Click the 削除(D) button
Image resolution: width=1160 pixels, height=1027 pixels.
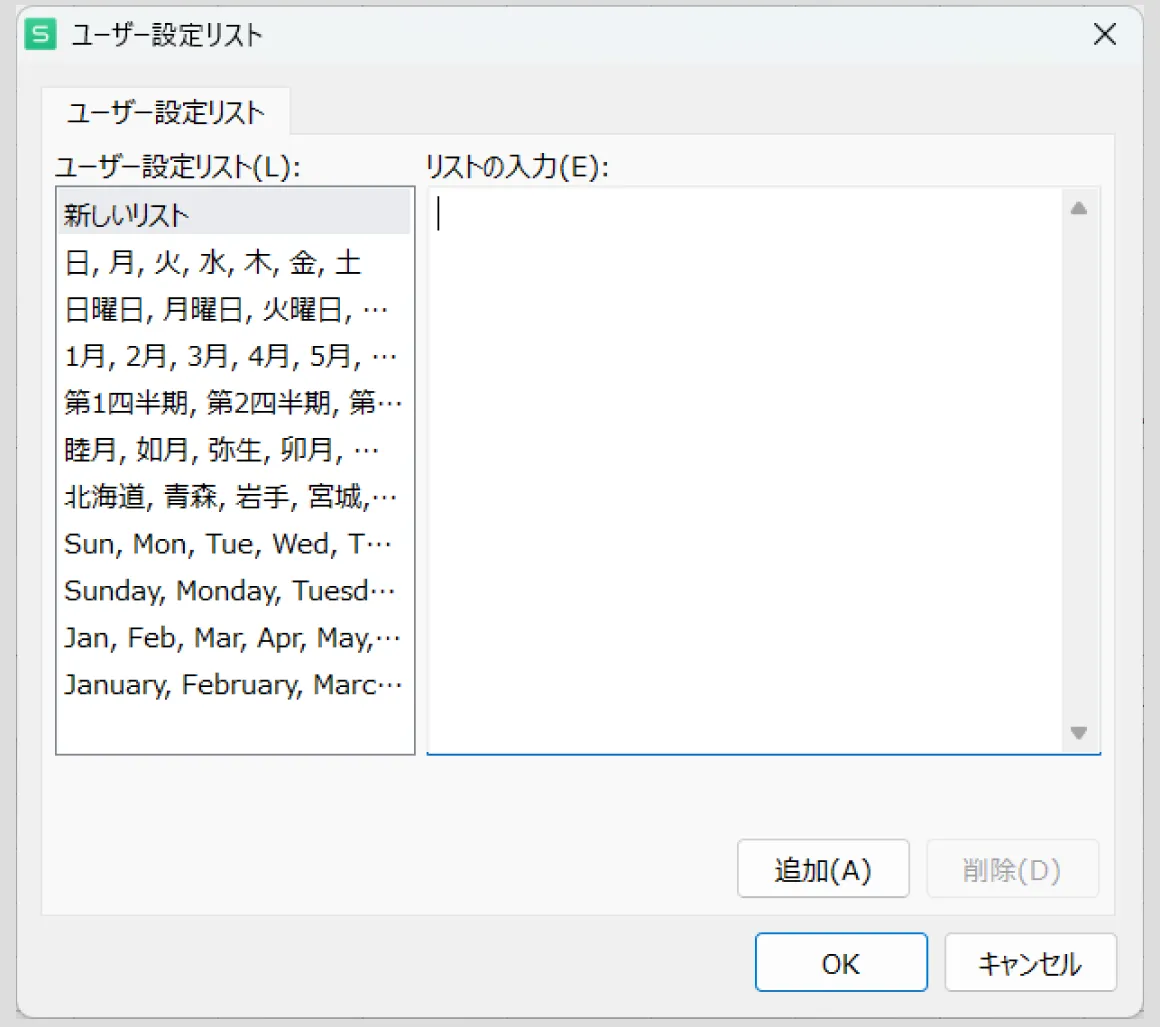1012,869
